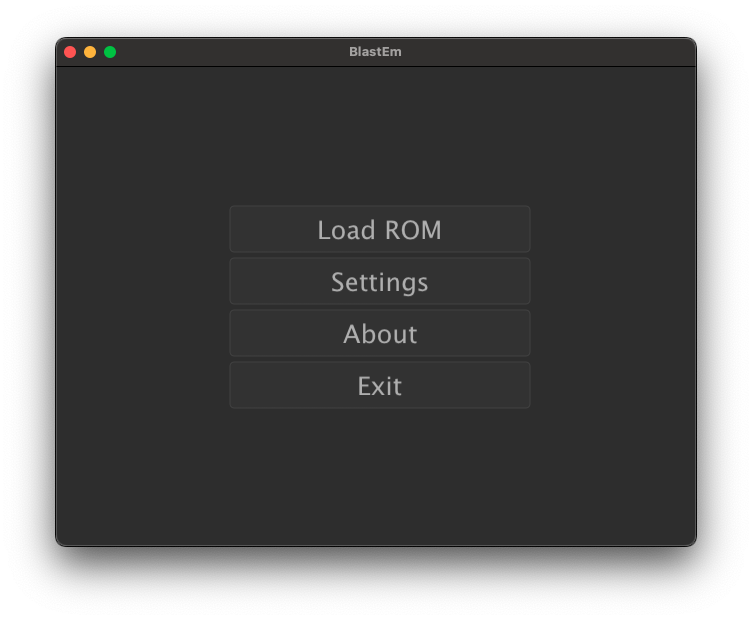
Task: Show the About screen
Action: coord(379,333)
